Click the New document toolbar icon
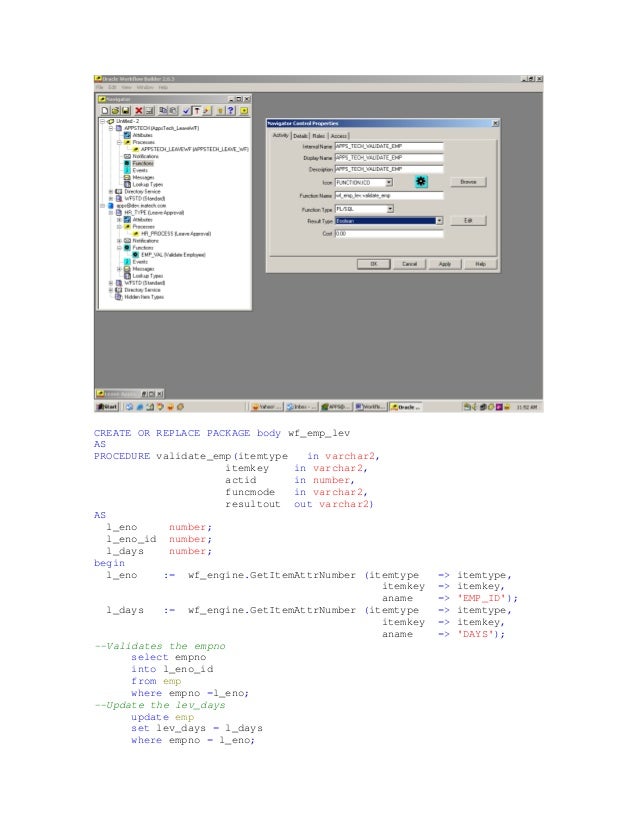The width and height of the screenshot is (638, 826). pos(105,111)
